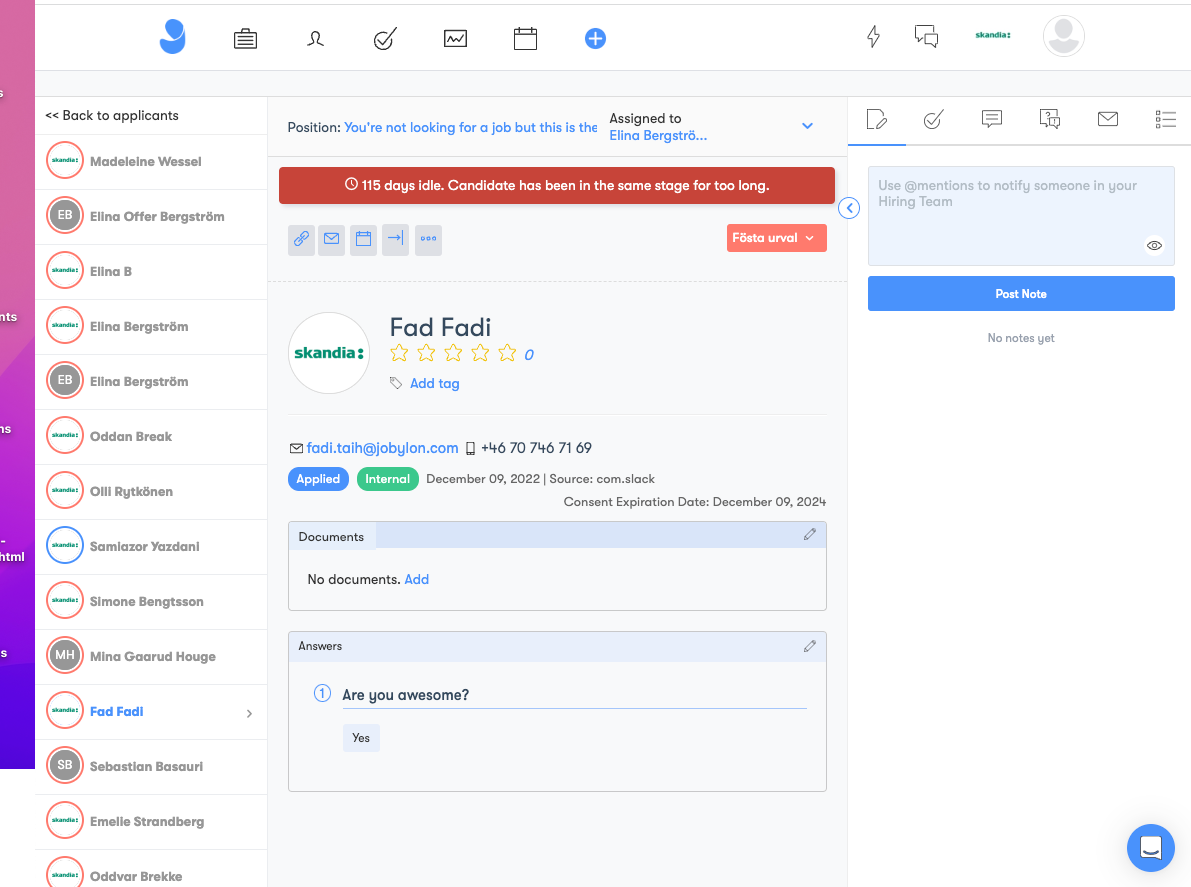Click Add tag link
This screenshot has width=1191, height=887.
click(434, 384)
